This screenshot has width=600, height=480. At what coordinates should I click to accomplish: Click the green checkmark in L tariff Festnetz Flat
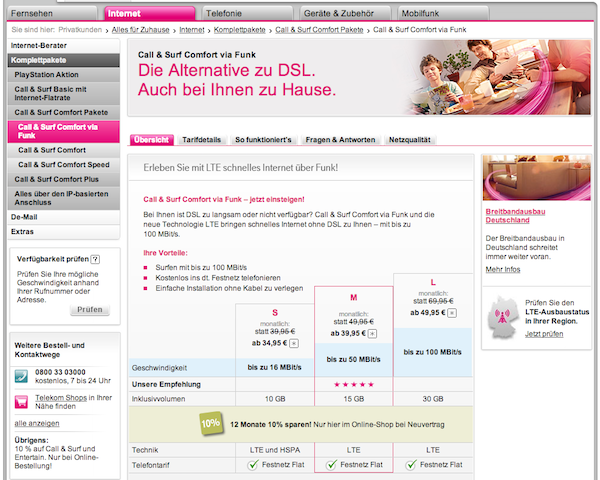411,465
